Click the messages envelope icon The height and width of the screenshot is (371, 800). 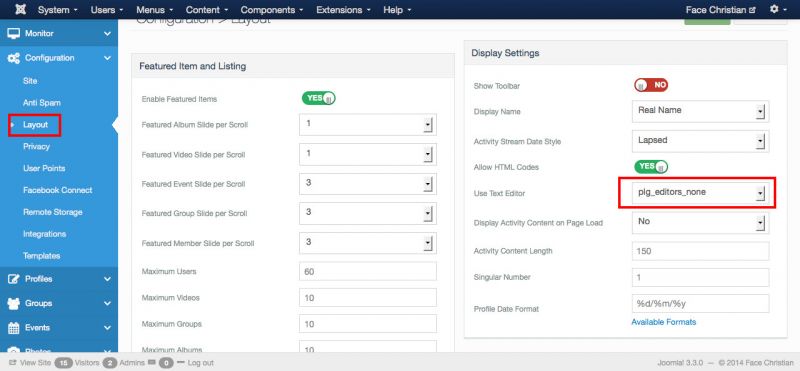152,363
